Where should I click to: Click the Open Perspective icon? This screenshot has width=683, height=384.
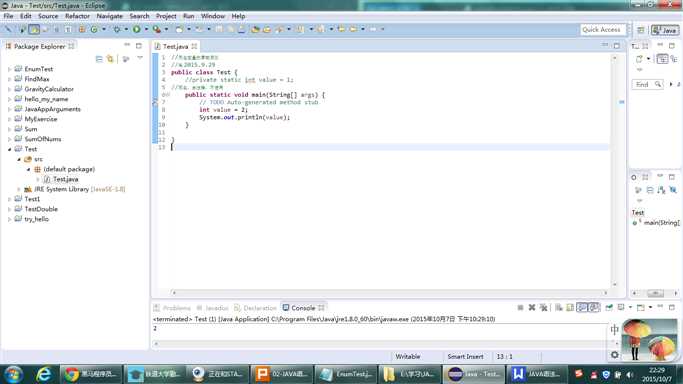[x=640, y=30]
